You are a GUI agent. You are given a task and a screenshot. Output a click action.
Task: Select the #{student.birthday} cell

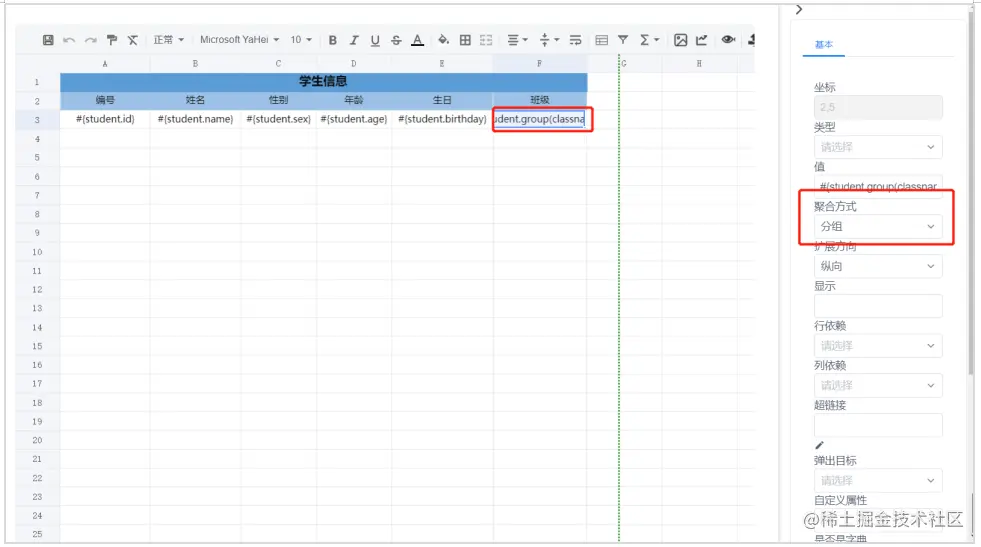click(442, 119)
